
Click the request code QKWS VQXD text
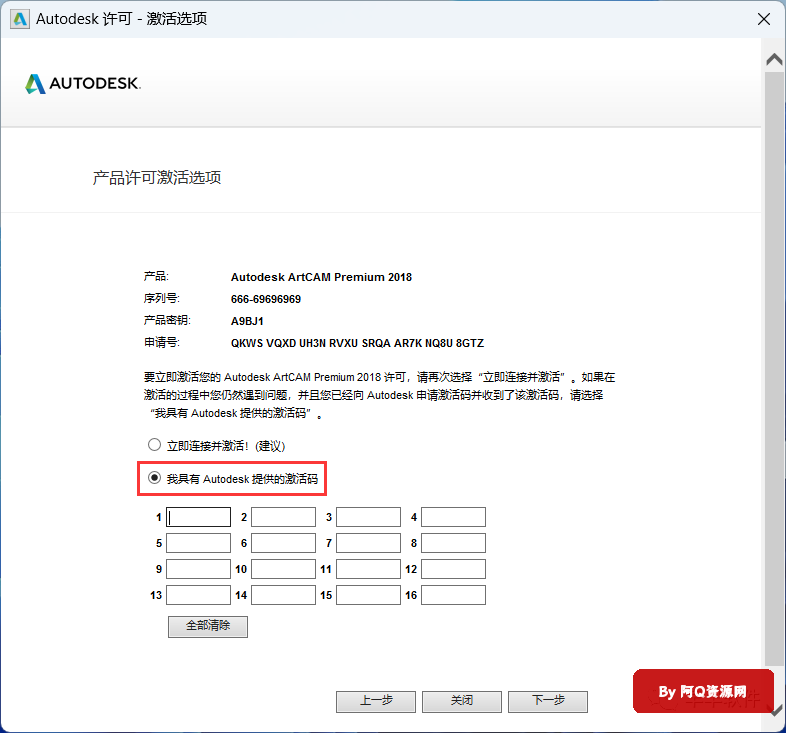357,343
